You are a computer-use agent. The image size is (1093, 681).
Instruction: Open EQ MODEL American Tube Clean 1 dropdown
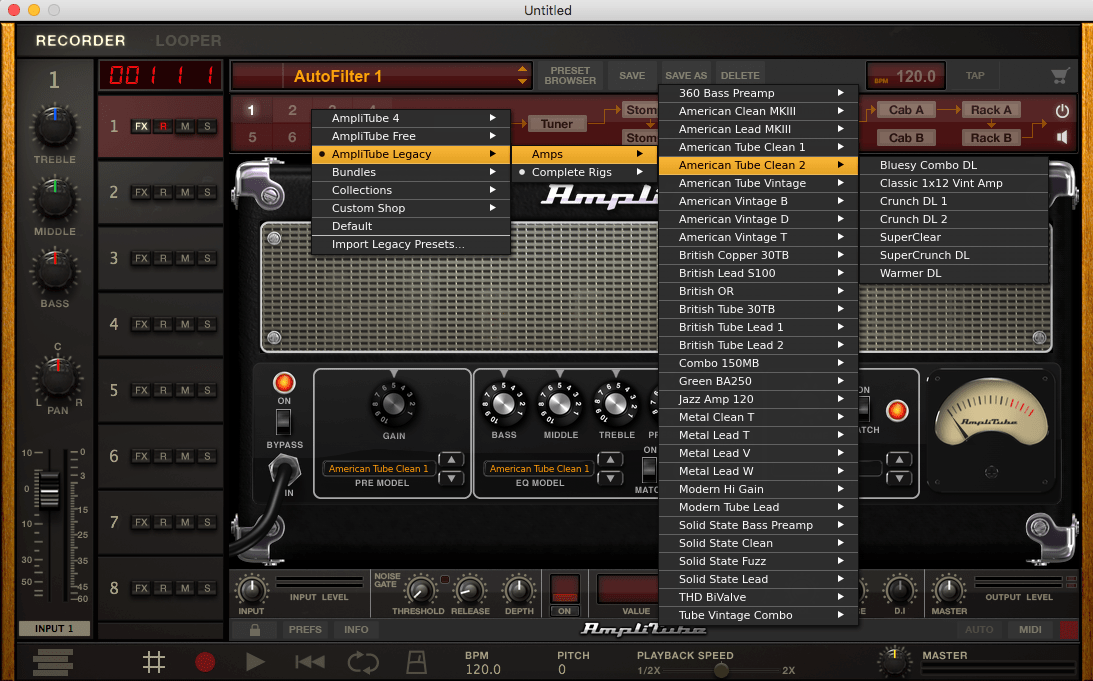click(x=539, y=468)
